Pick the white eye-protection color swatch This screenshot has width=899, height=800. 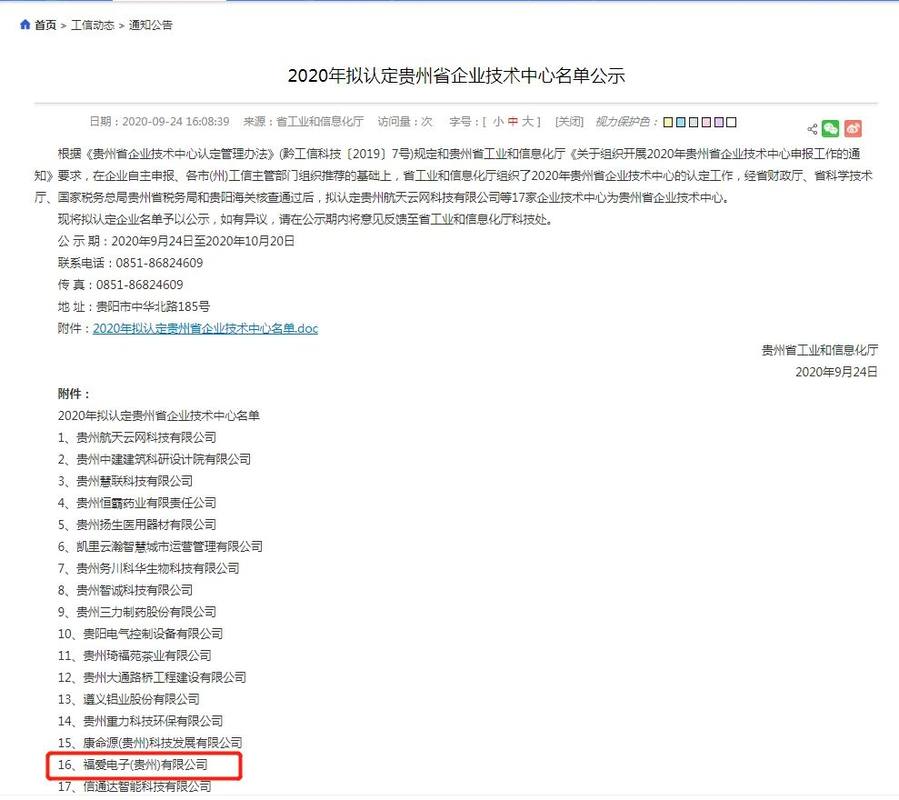tap(732, 122)
